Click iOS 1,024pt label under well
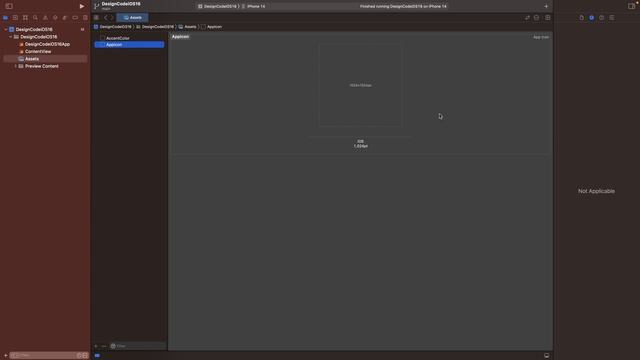Image resolution: width=640 pixels, height=360 pixels. tap(360, 144)
